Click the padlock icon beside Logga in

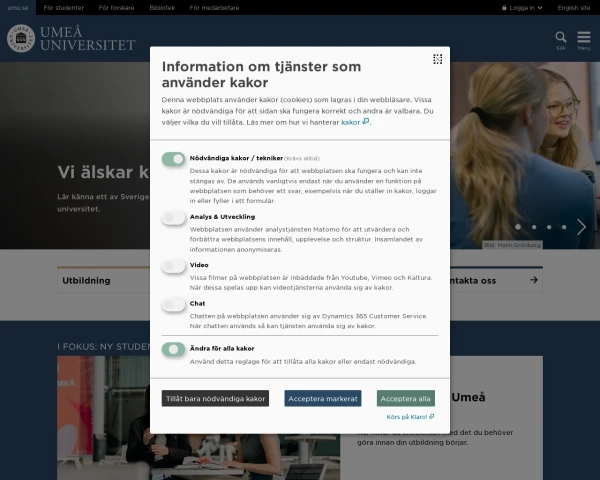coord(505,7)
